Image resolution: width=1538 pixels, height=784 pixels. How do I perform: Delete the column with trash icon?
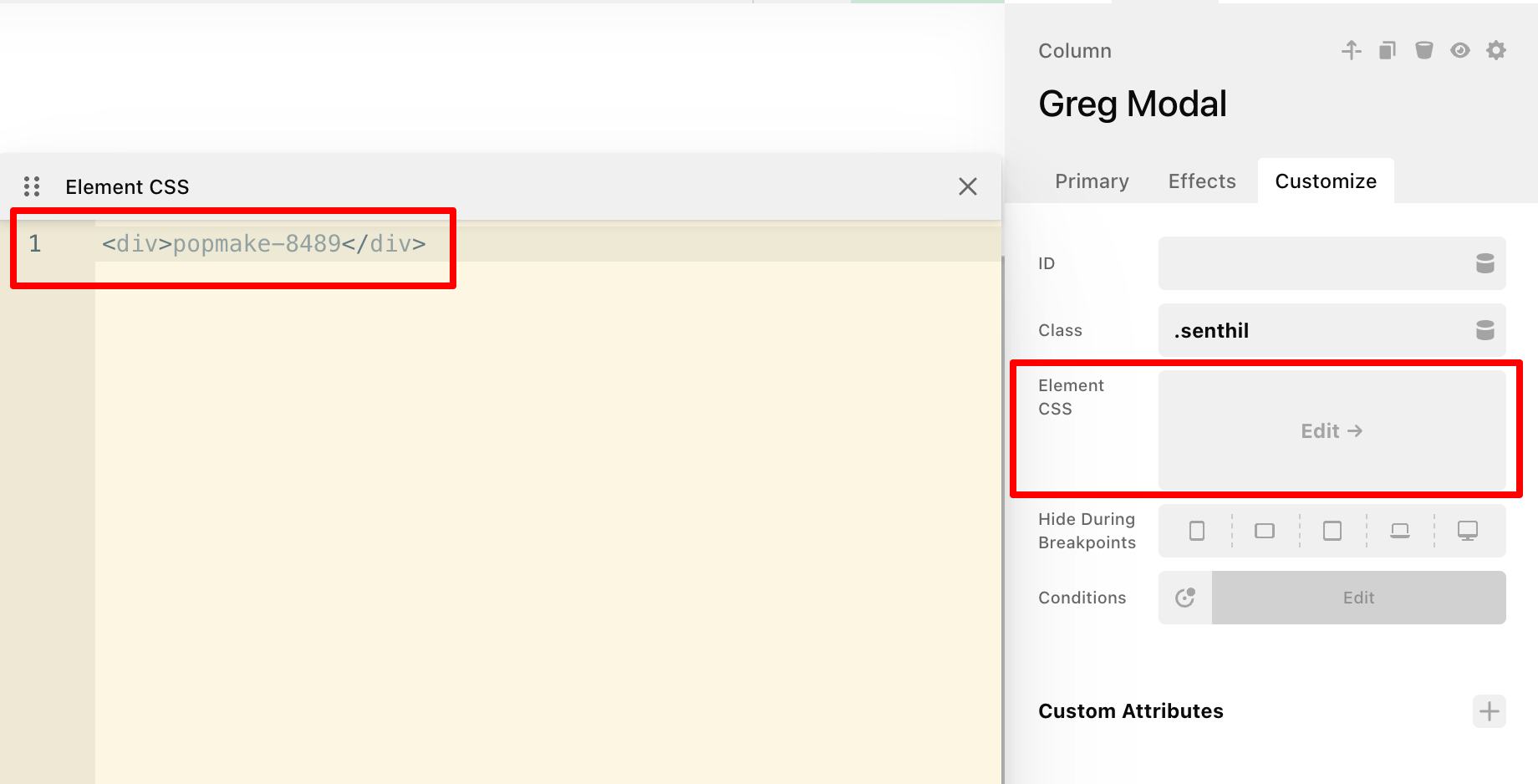point(1423,50)
